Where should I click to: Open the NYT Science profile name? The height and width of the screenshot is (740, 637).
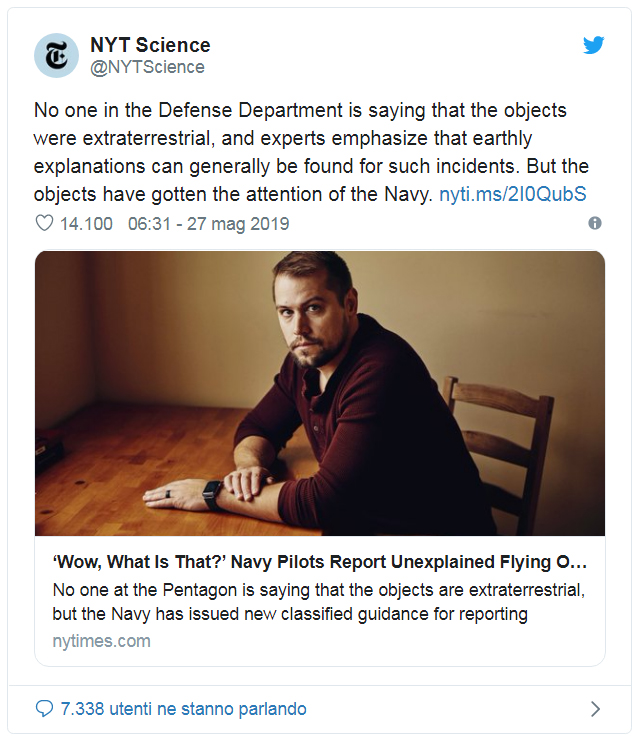coord(150,45)
